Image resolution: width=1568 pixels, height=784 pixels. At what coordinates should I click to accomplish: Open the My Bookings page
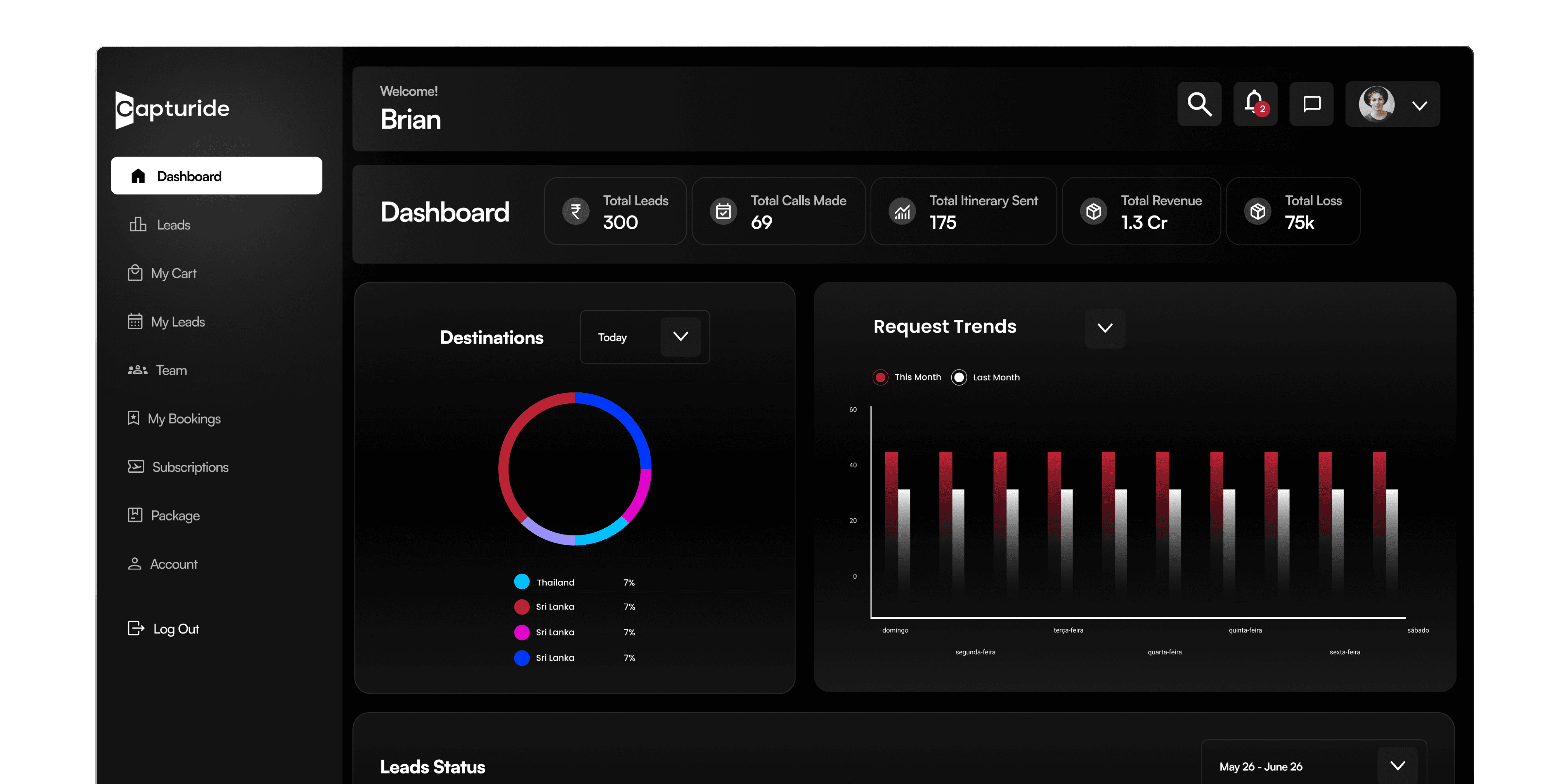point(186,418)
